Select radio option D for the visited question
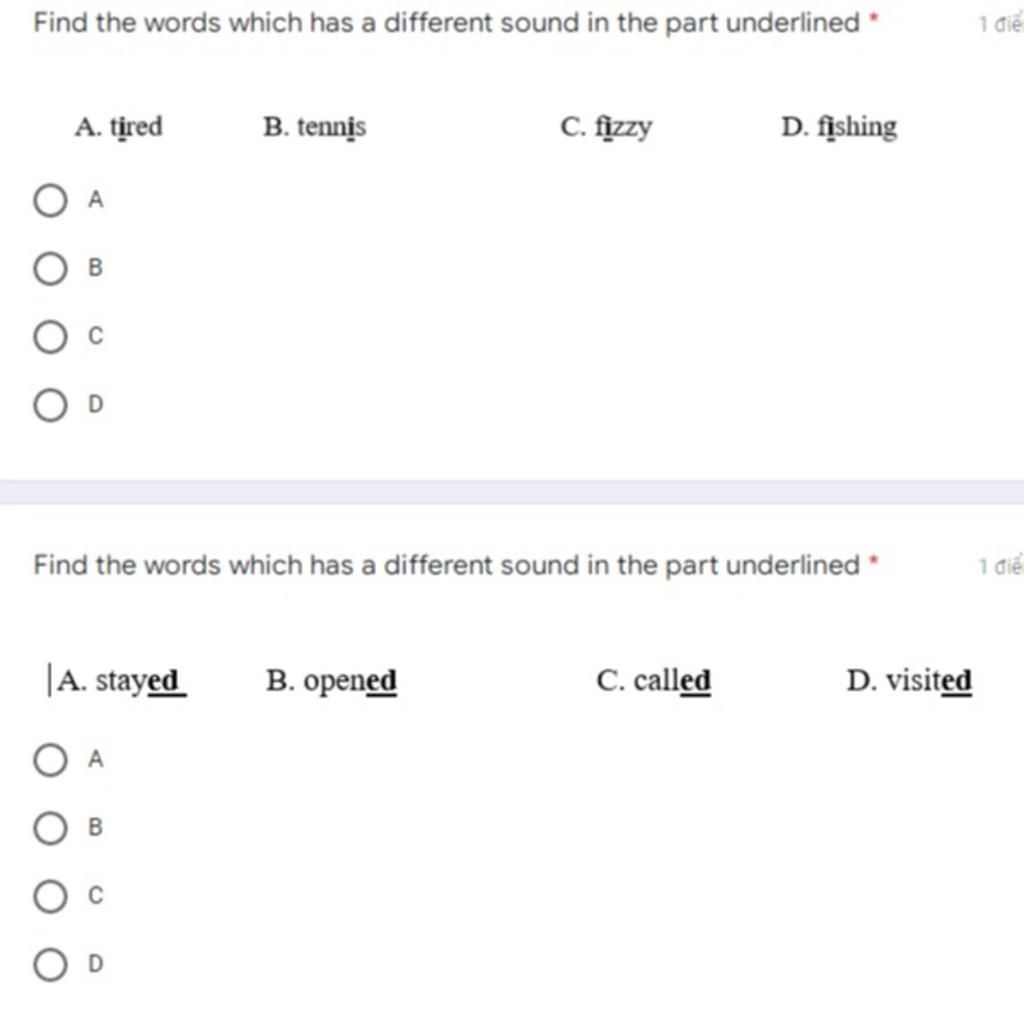The image size is (1024, 1022). (x=50, y=965)
